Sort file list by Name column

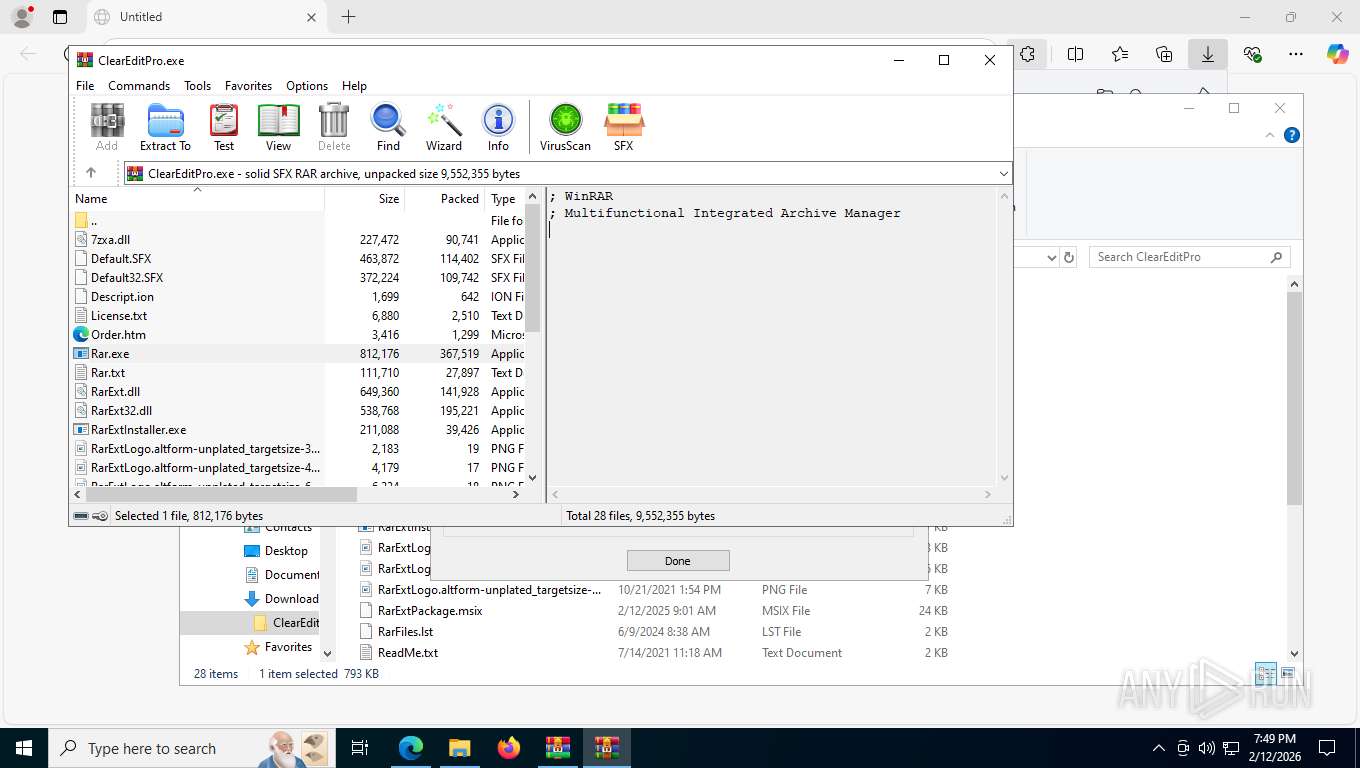(x=197, y=199)
